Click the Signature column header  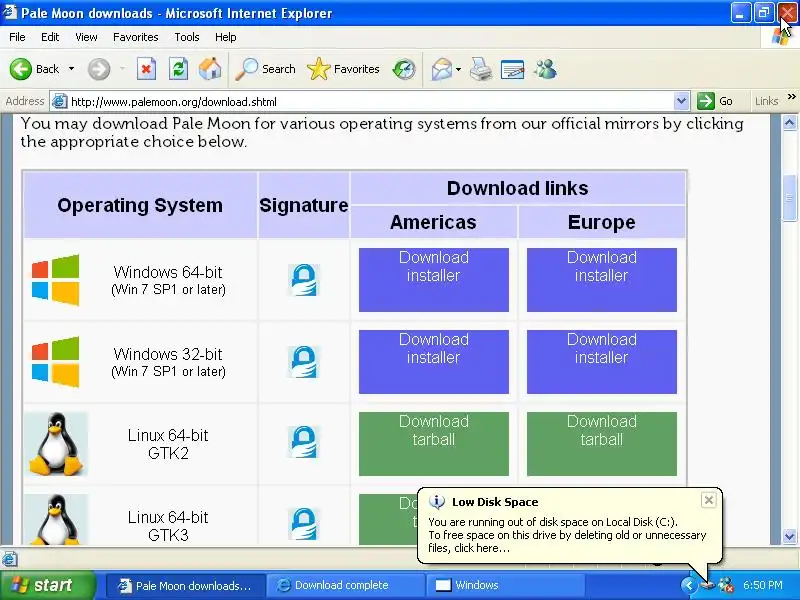point(304,205)
